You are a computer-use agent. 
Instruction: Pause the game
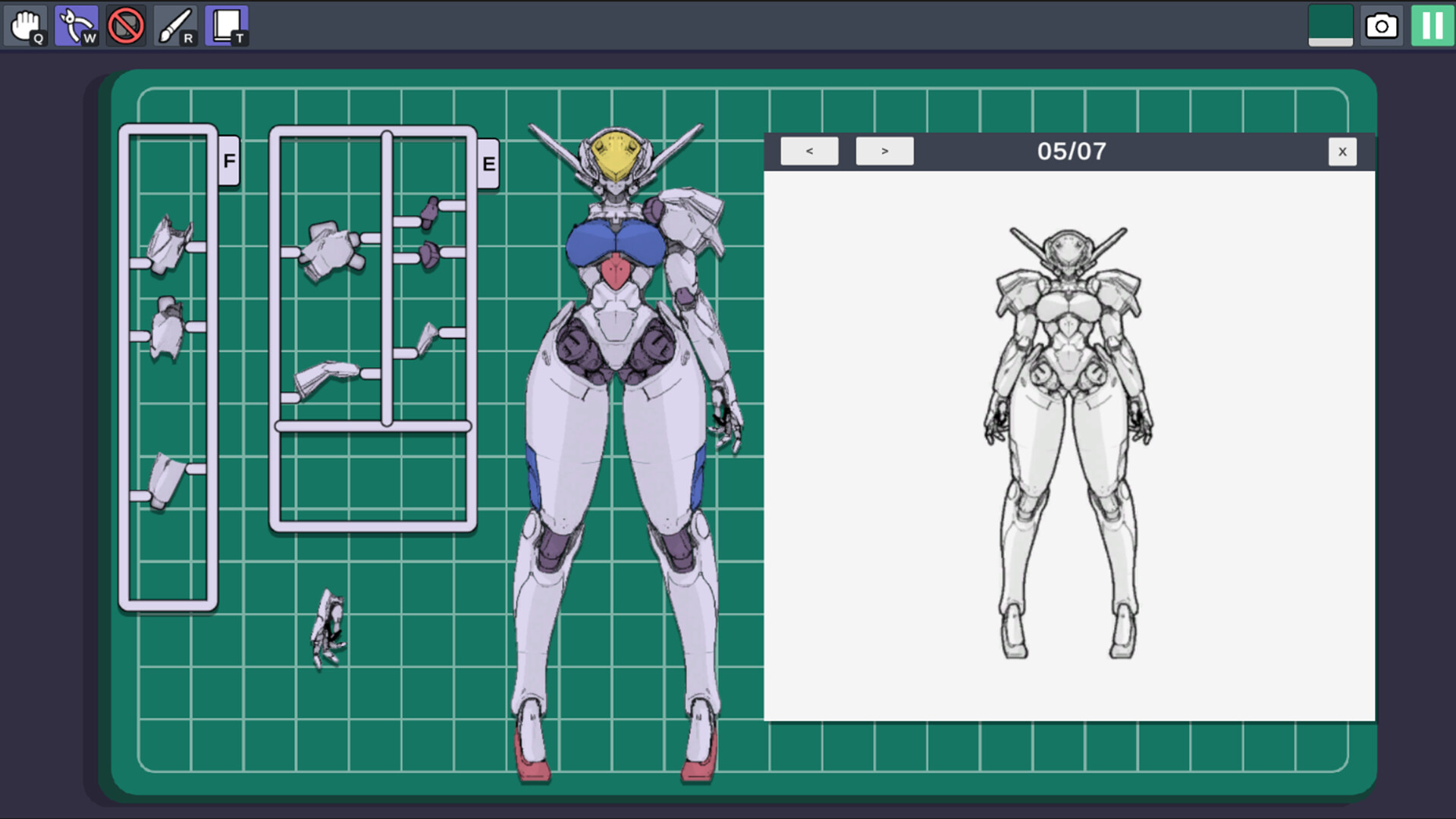[1430, 25]
